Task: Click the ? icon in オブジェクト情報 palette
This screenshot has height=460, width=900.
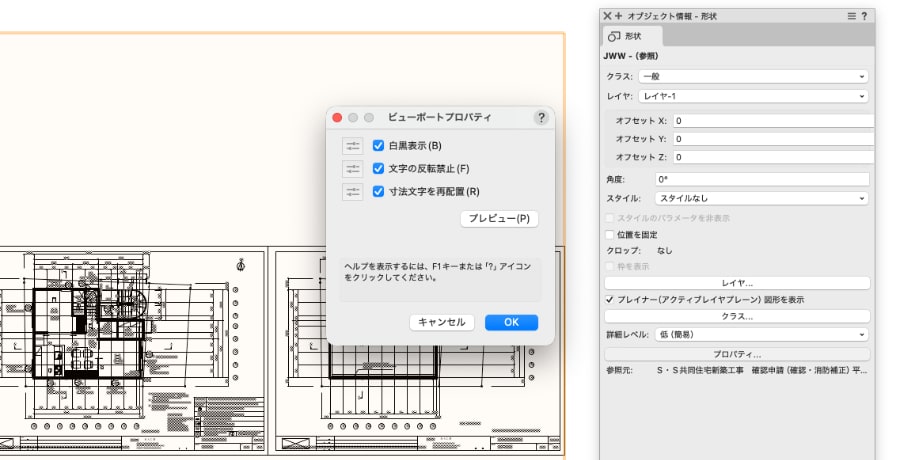Action: point(864,16)
